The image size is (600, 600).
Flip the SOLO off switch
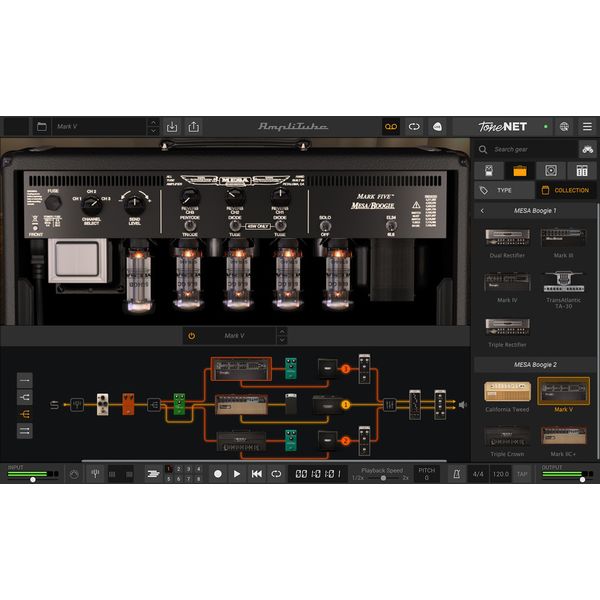pos(325,226)
